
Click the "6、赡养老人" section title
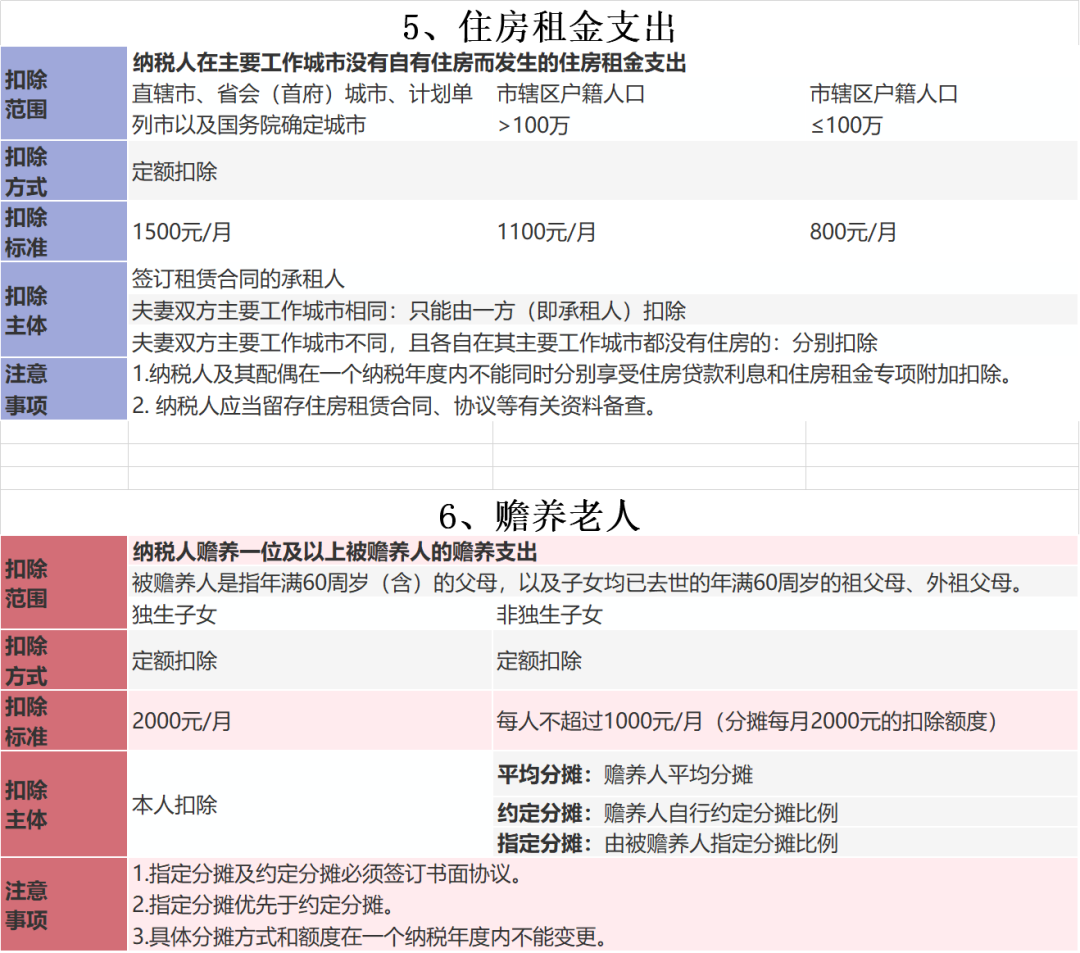coord(539,515)
